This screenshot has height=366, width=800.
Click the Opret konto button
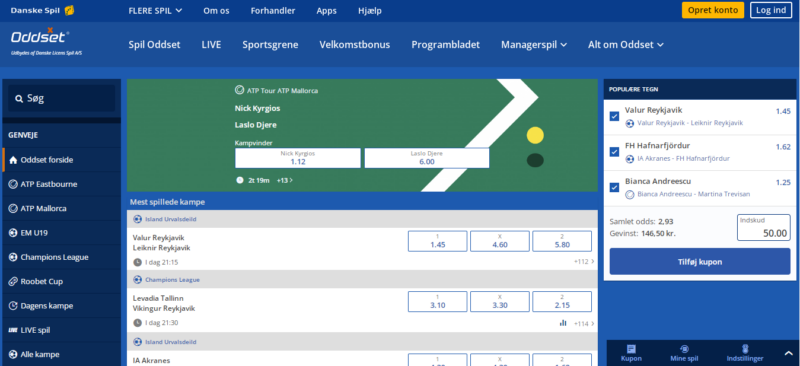713,10
